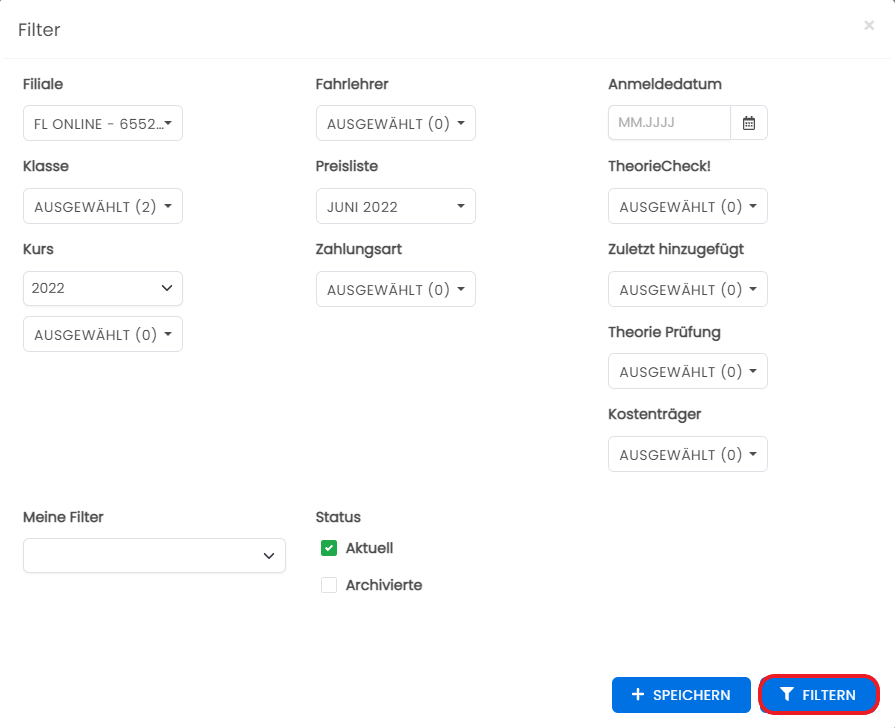Open the Fahrlehrer dropdown
This screenshot has height=728, width=895.
[396, 123]
